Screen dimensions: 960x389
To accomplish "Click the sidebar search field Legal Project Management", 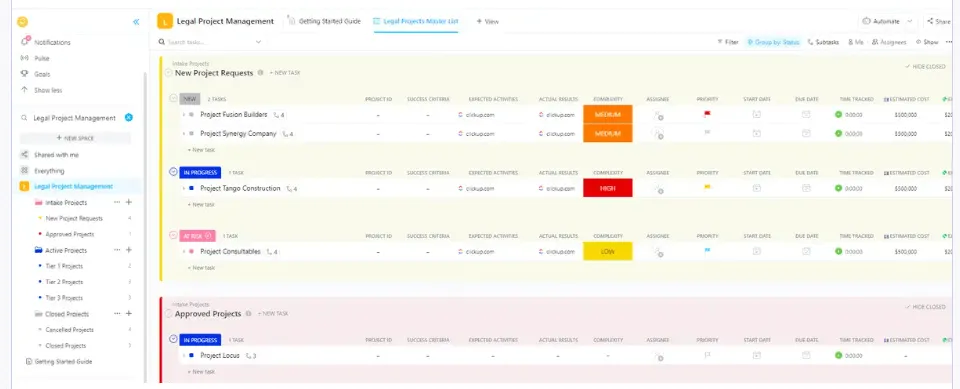I will (x=74, y=118).
